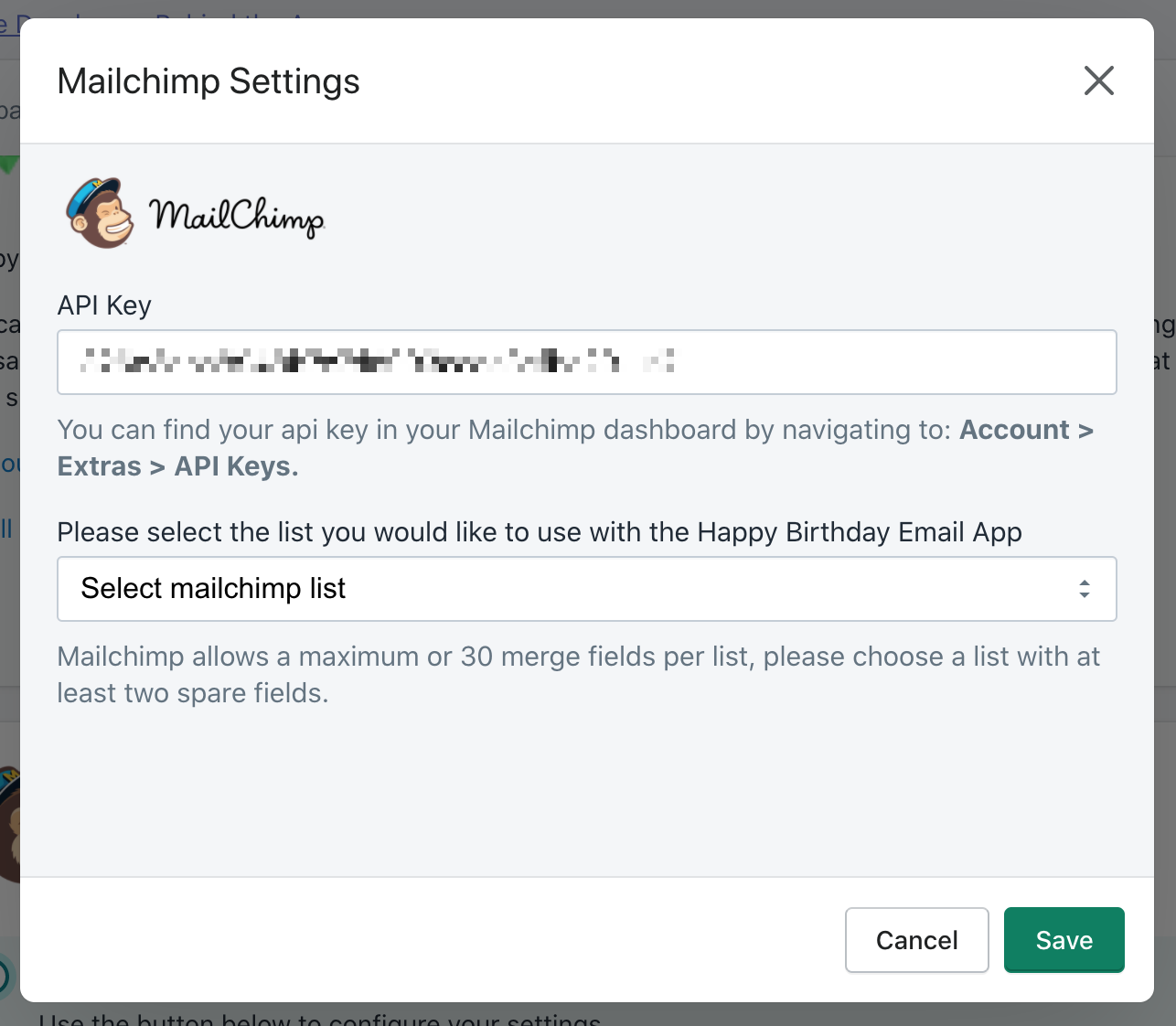Click the up-down arrows on the list selector
This screenshot has height=1026, width=1176.
[1084, 589]
